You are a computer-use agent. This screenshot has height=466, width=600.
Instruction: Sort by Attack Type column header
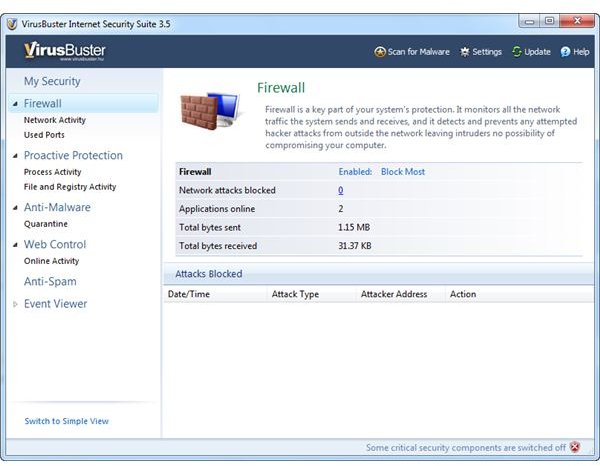coord(312,294)
